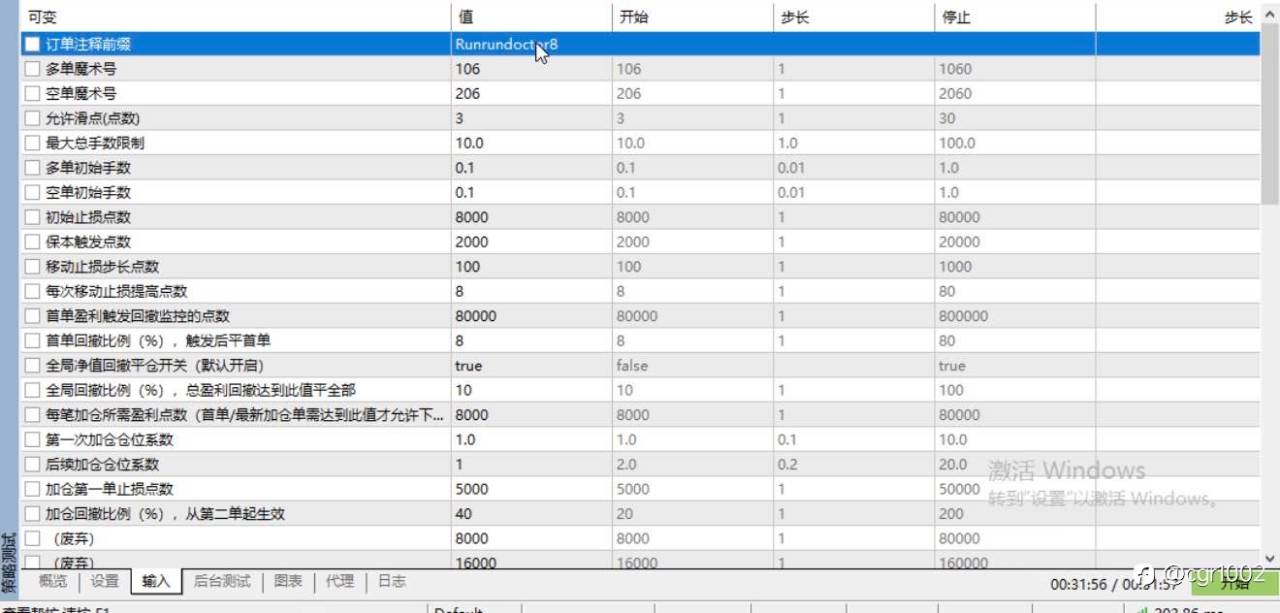This screenshot has height=613, width=1280.
Task: Click the true value of 全局净值回撤平仓开关
Action: point(468,365)
